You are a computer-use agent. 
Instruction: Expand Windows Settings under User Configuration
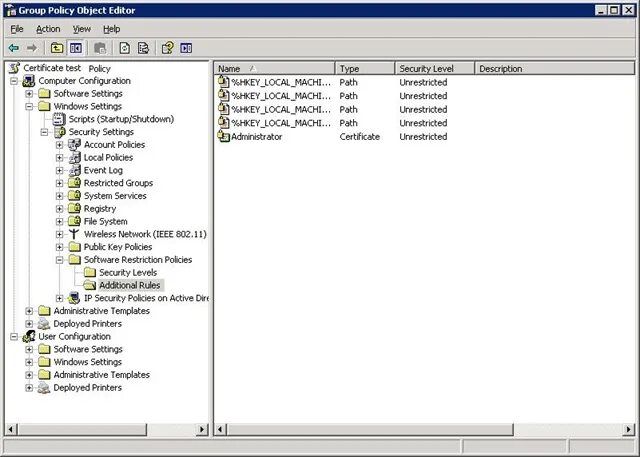coord(29,362)
